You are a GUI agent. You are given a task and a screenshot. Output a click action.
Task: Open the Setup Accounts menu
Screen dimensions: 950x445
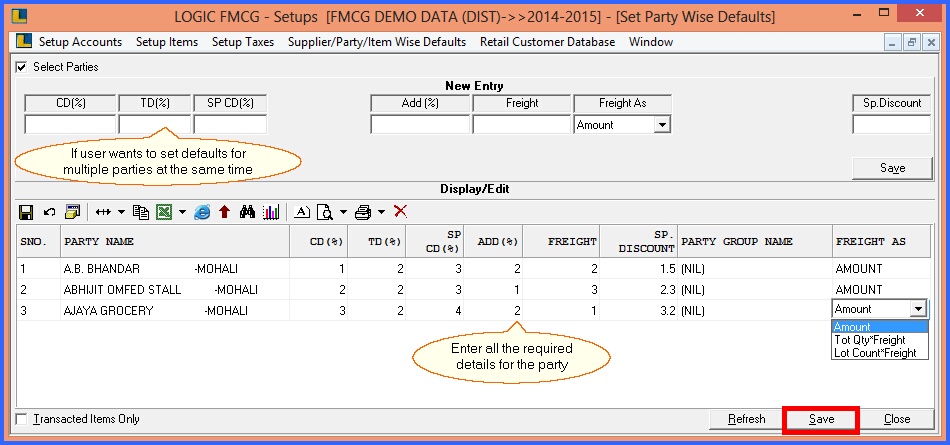point(81,42)
